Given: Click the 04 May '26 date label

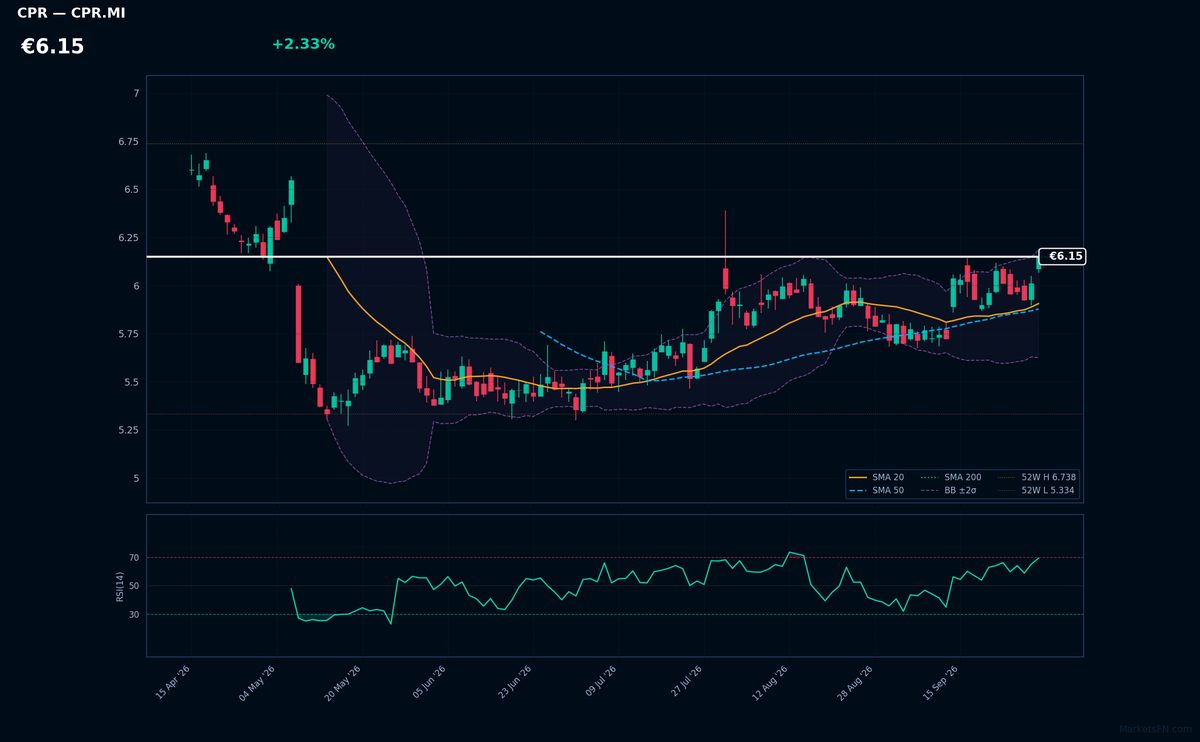Looking at the screenshot, I should click(x=256, y=683).
